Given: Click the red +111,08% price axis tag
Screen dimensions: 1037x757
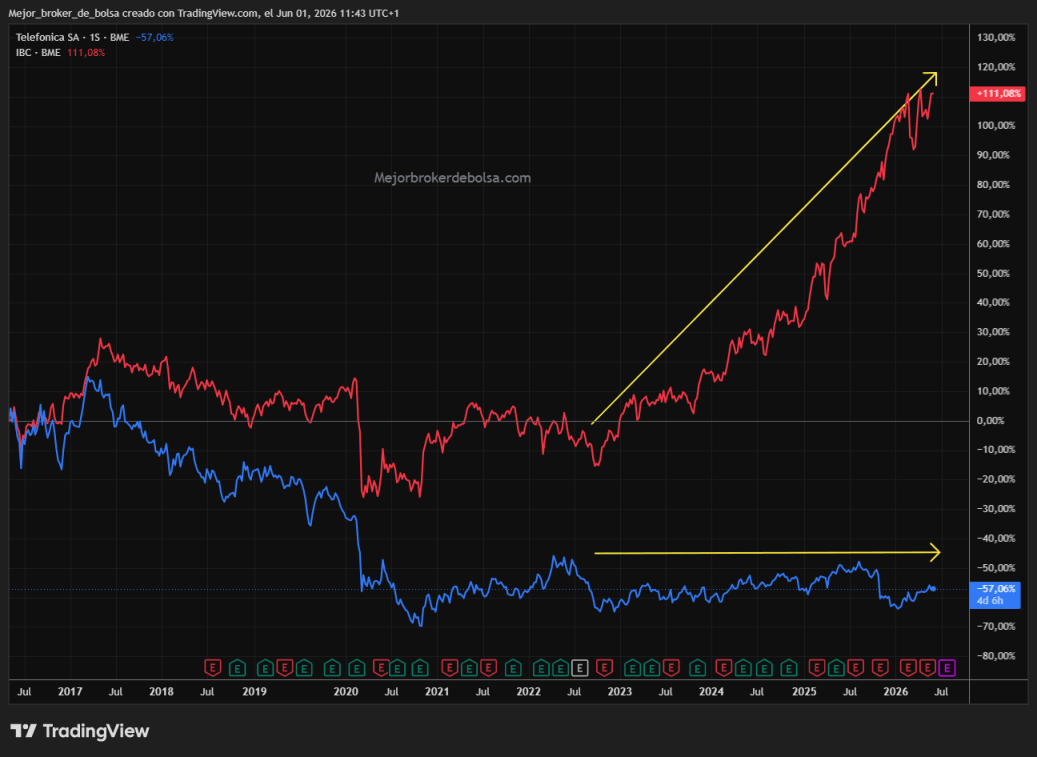Looking at the screenshot, I should (x=997, y=93).
